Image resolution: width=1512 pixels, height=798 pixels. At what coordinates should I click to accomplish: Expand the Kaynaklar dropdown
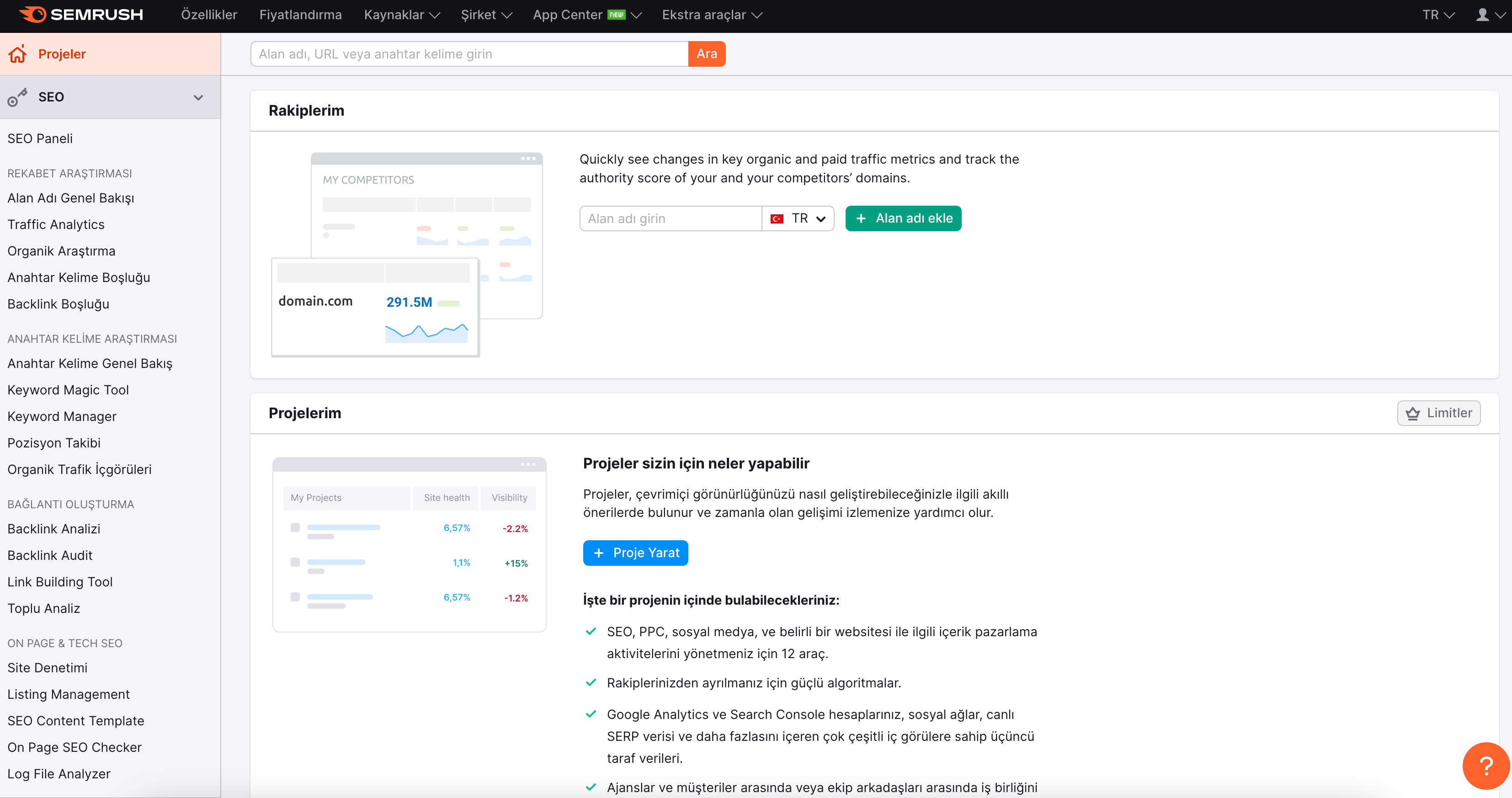click(x=402, y=15)
